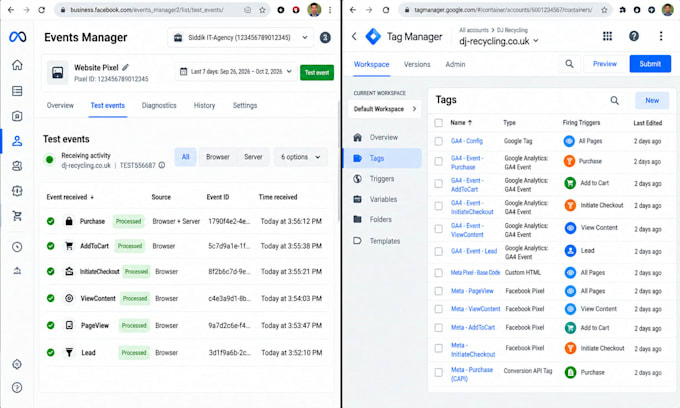Open Templates in the Tag Manager sidebar
Screen dimensions: 680x408
click(385, 241)
